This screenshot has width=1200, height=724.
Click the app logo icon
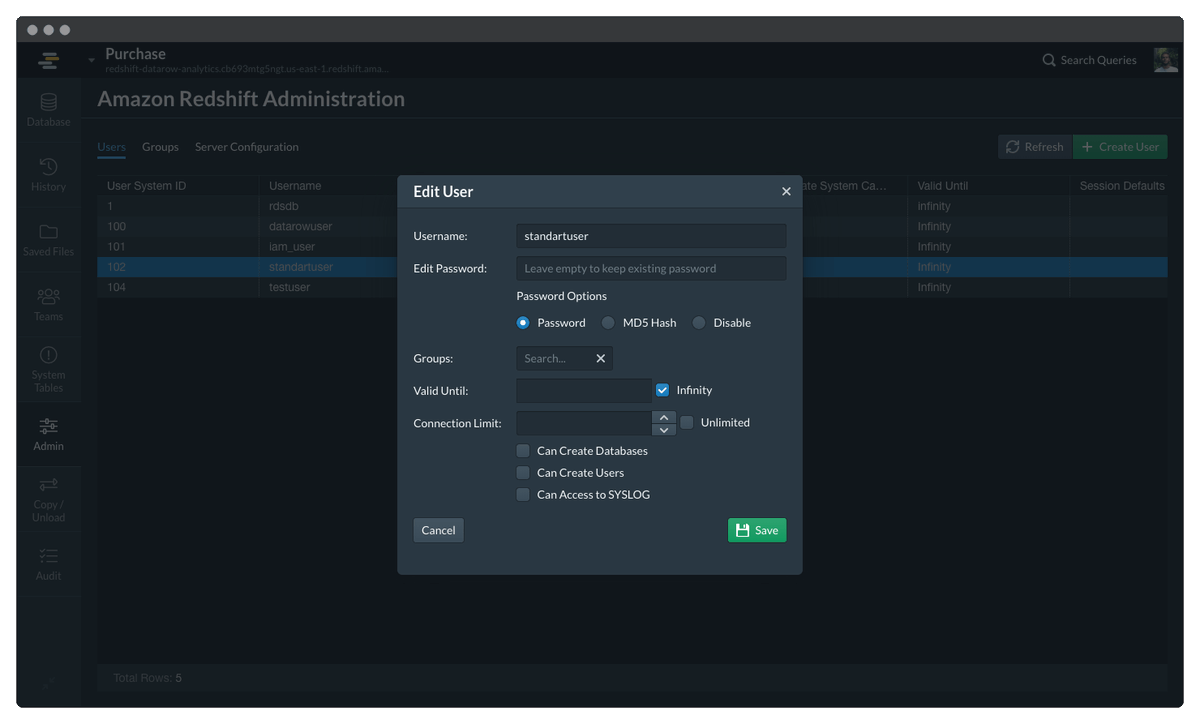point(48,60)
